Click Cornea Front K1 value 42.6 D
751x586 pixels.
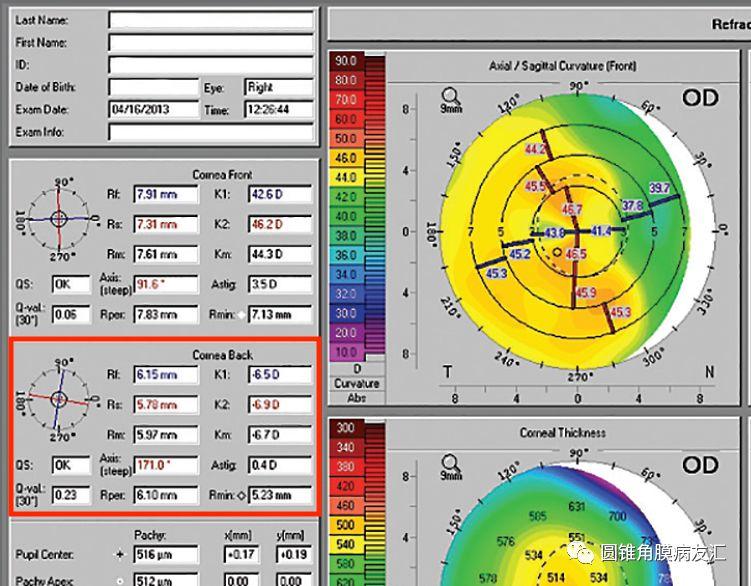(x=280, y=195)
